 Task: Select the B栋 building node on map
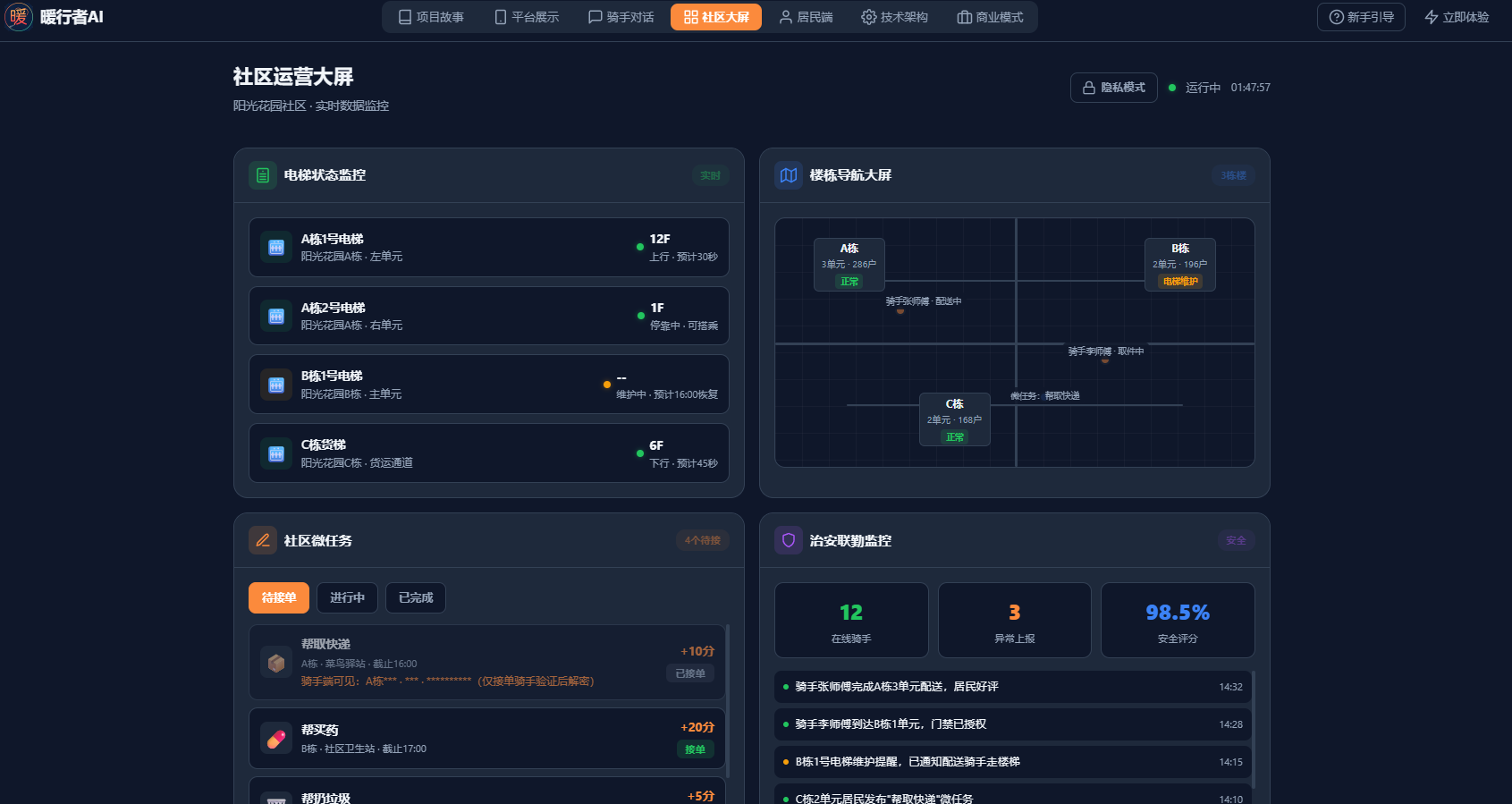coord(1180,264)
